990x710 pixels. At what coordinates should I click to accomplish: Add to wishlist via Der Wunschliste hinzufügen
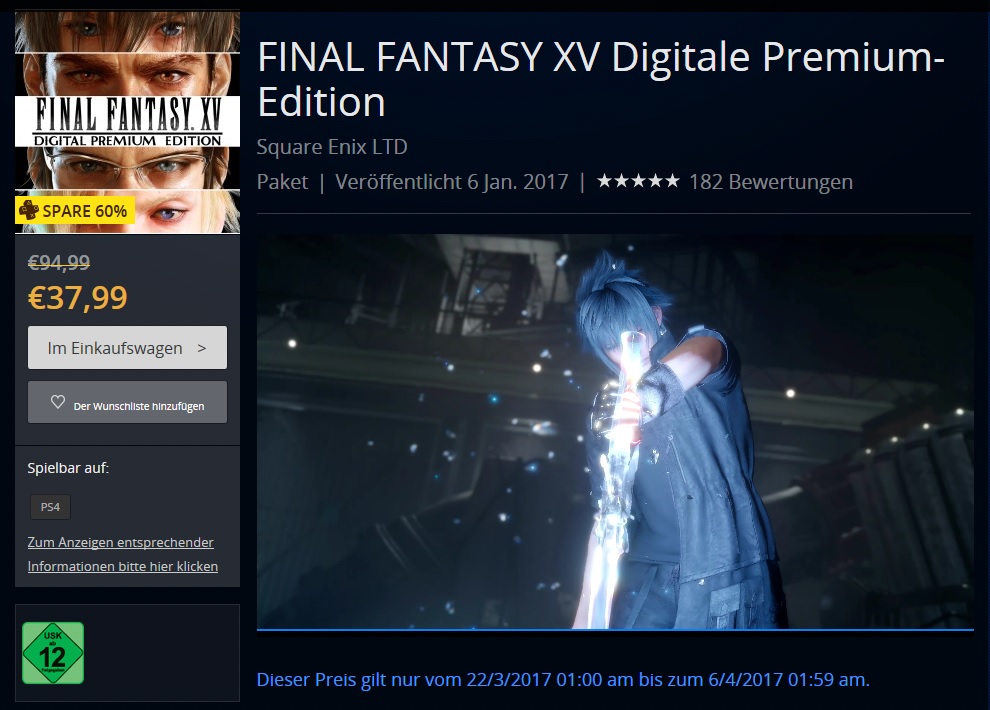(128, 402)
